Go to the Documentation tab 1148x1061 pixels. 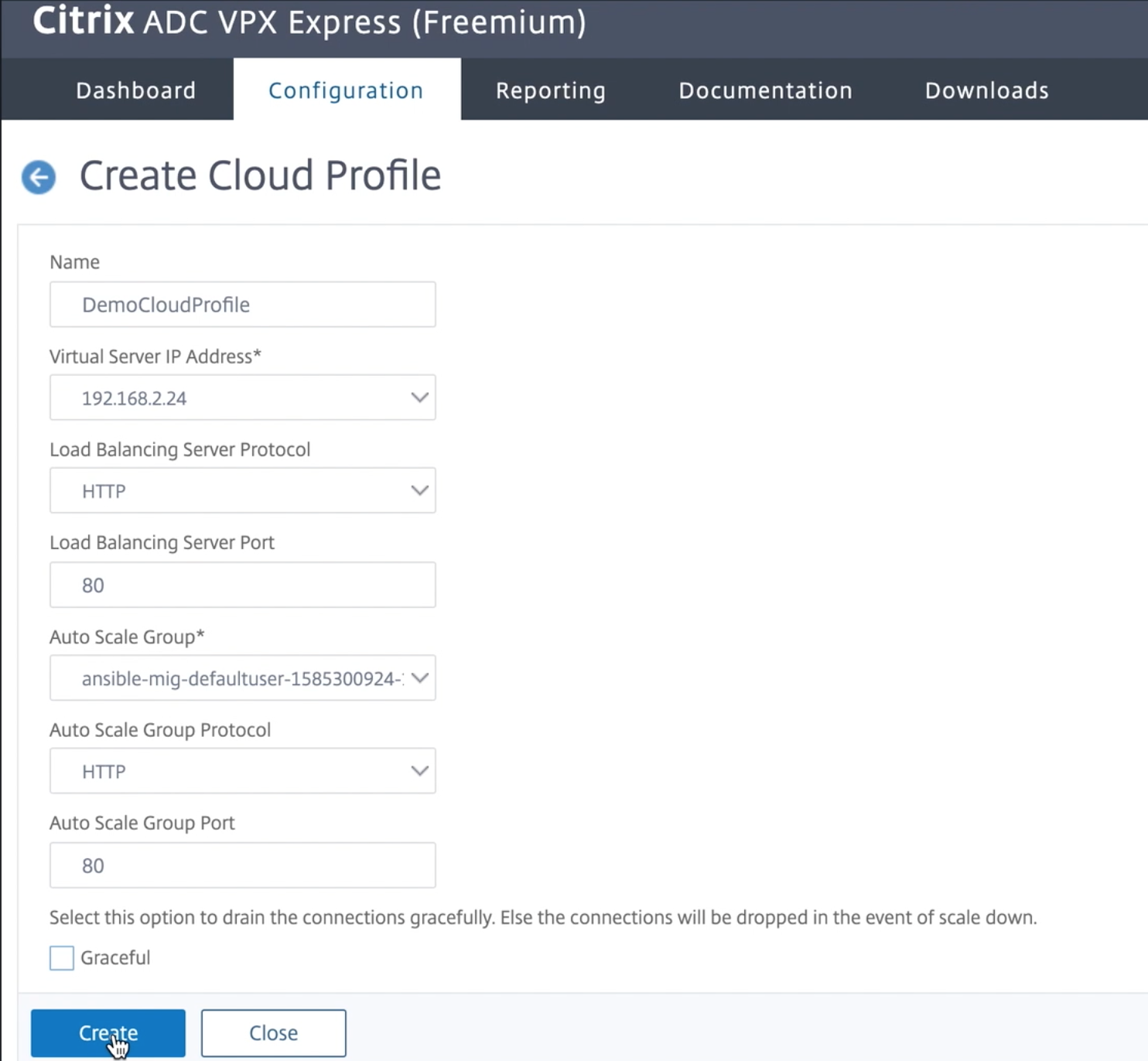pos(766,90)
